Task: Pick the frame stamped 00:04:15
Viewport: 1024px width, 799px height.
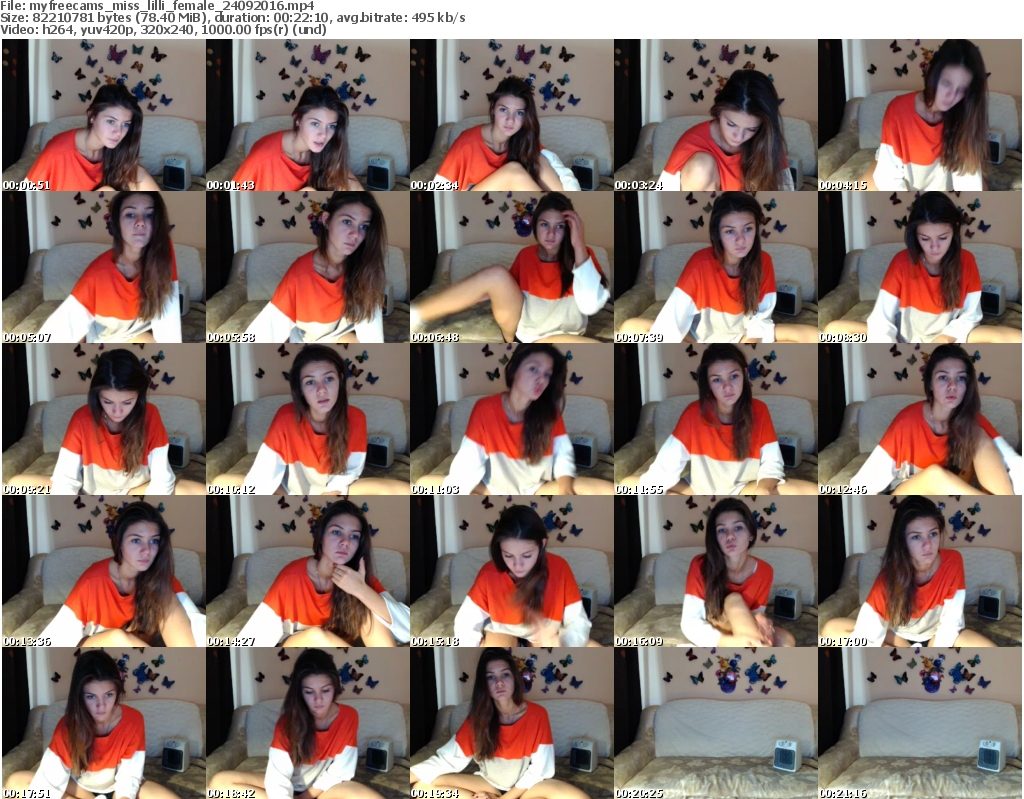Action: (x=919, y=116)
